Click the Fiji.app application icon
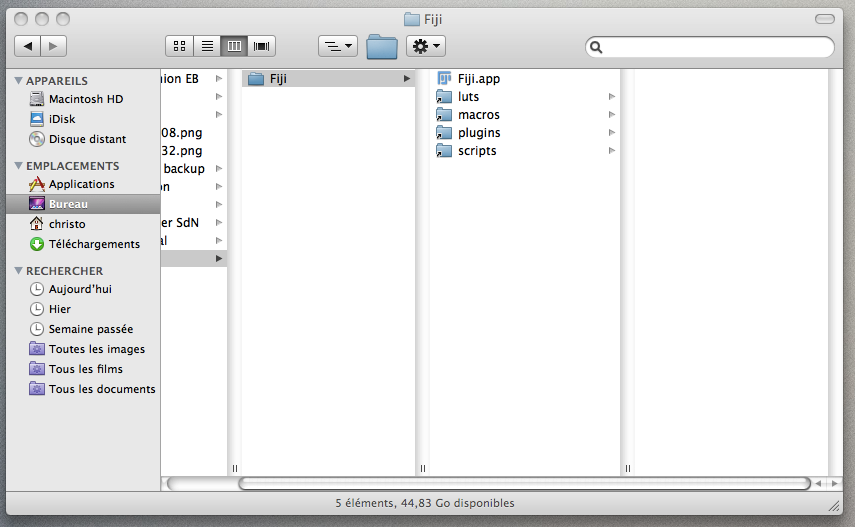The image size is (855, 527). pyautogui.click(x=444, y=79)
